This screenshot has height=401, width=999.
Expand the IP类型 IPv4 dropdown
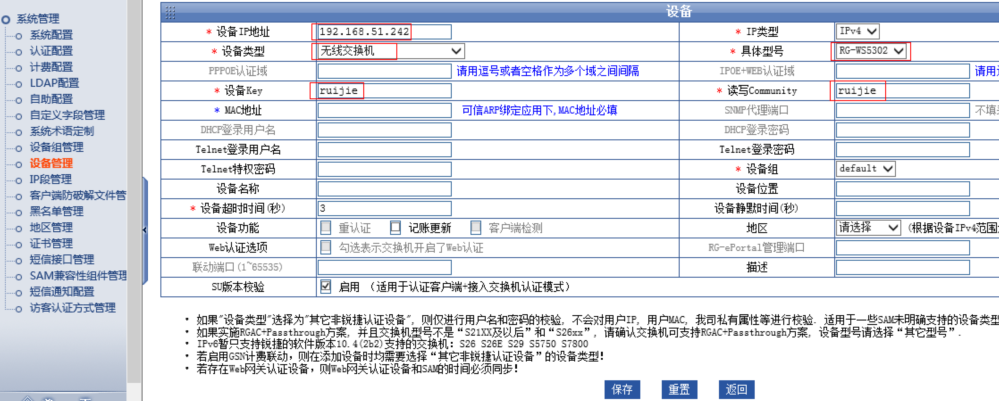pyautogui.click(x=858, y=31)
